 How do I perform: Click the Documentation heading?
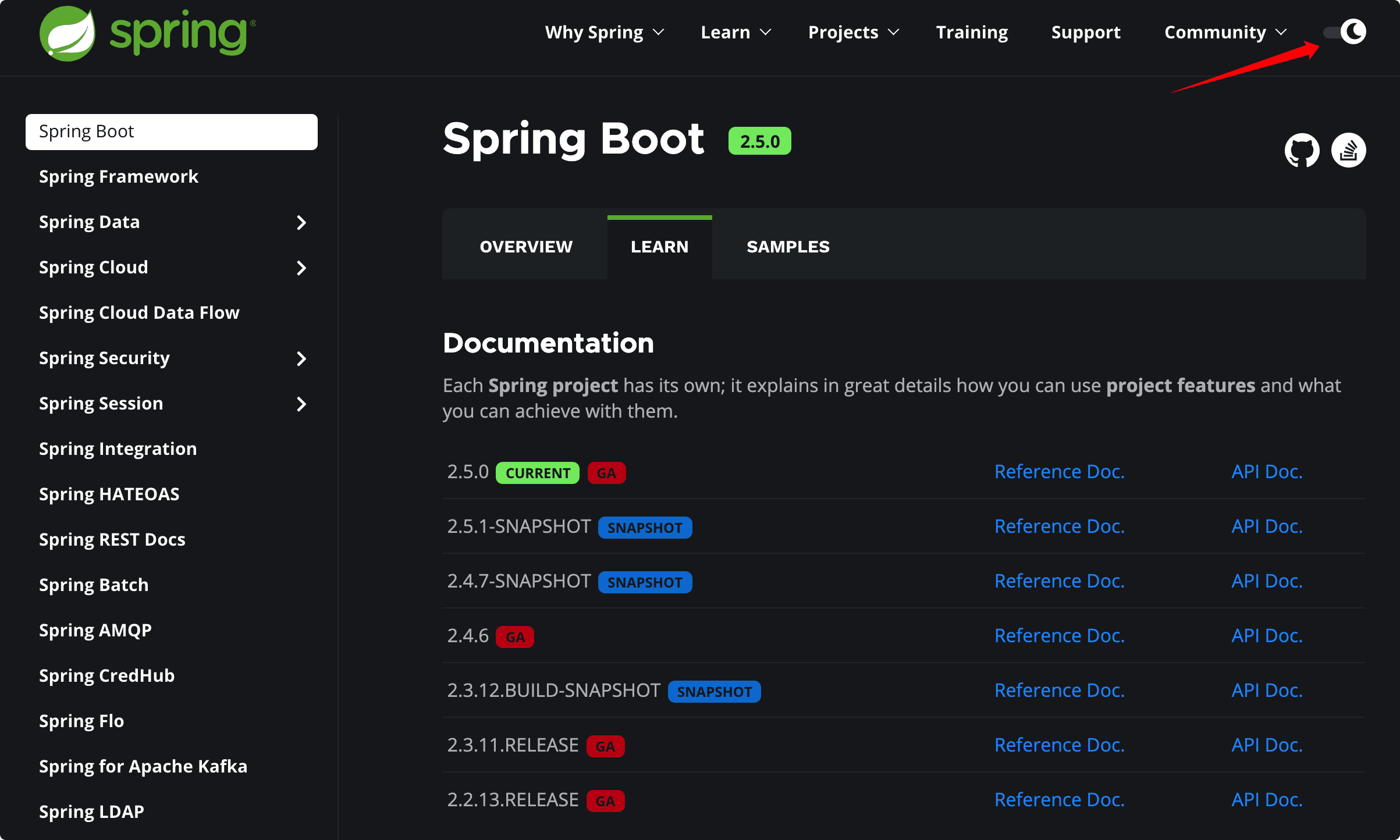[x=548, y=343]
